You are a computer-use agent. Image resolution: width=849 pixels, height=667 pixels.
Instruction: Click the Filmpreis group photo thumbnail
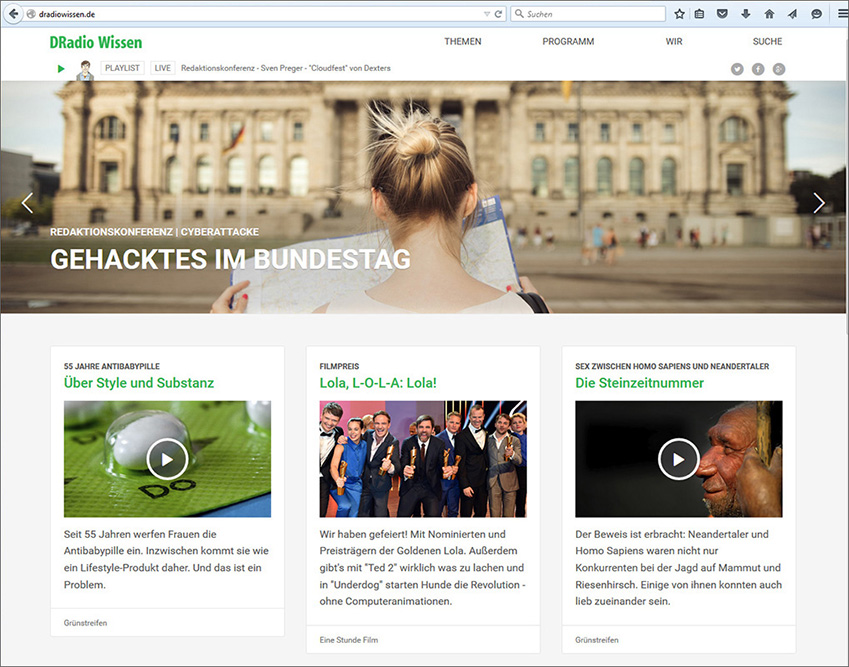(x=423, y=459)
